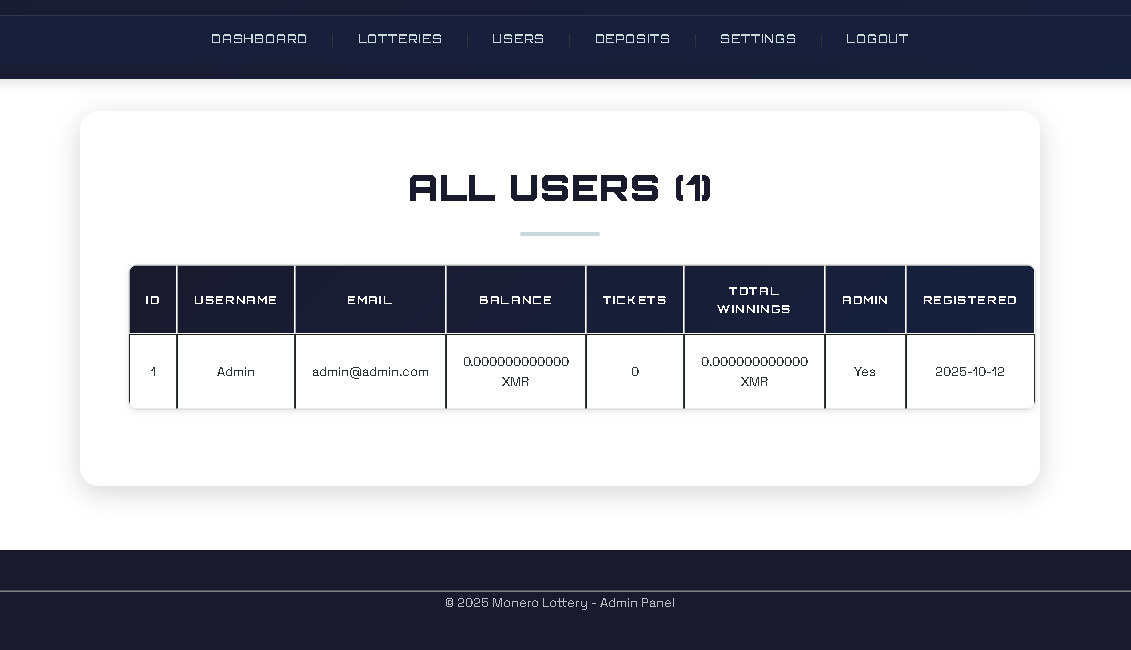This screenshot has width=1131, height=650.
Task: Click the Username column header
Action: pyautogui.click(x=236, y=300)
